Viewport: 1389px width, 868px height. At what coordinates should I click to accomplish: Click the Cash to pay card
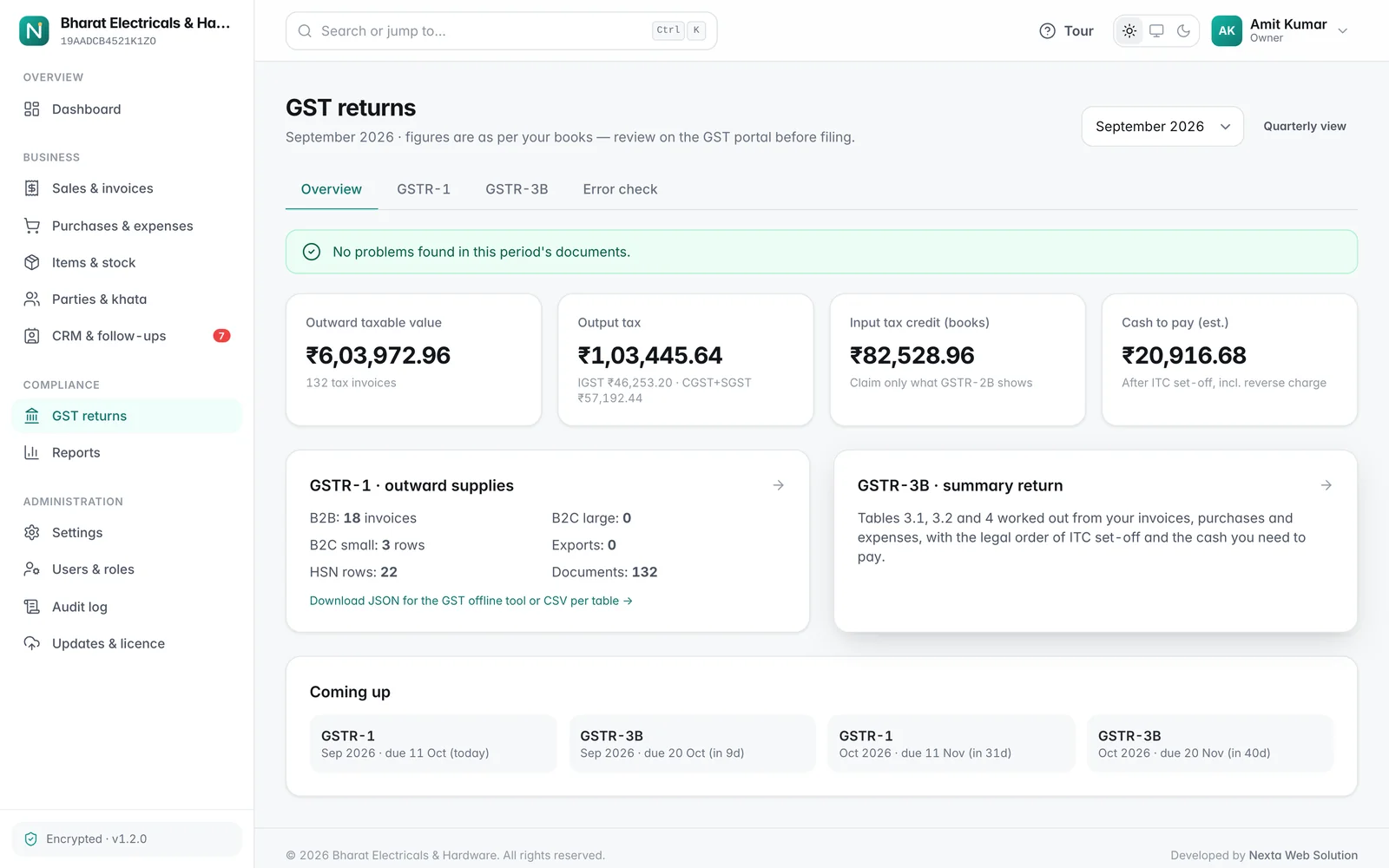(x=1229, y=359)
